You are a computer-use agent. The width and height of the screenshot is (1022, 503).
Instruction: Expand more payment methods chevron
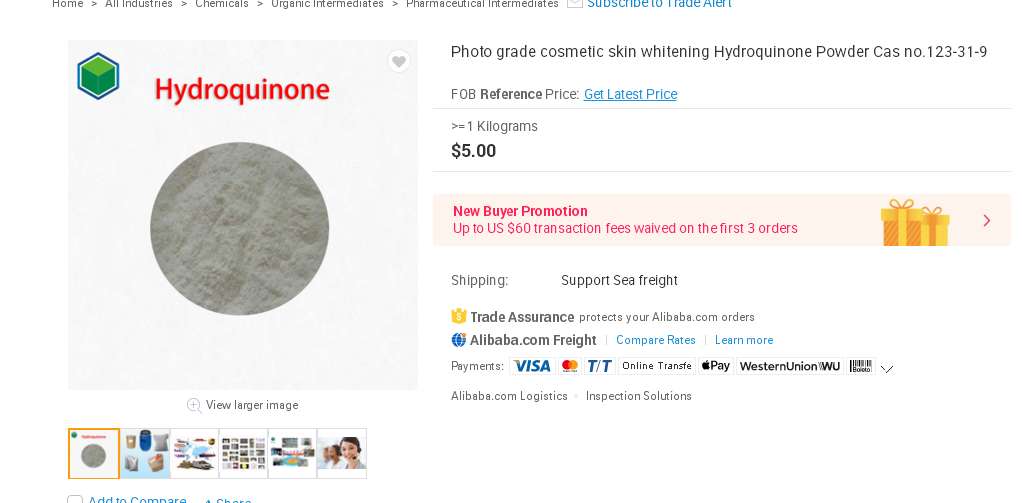pos(887,369)
